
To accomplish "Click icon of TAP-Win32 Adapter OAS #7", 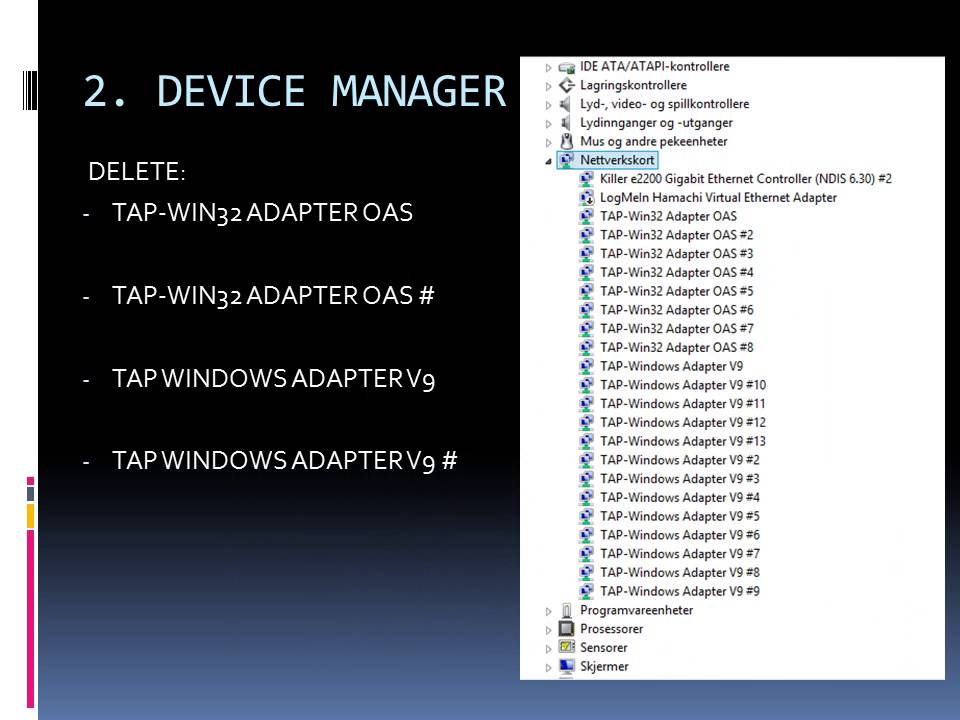I will pos(587,329).
